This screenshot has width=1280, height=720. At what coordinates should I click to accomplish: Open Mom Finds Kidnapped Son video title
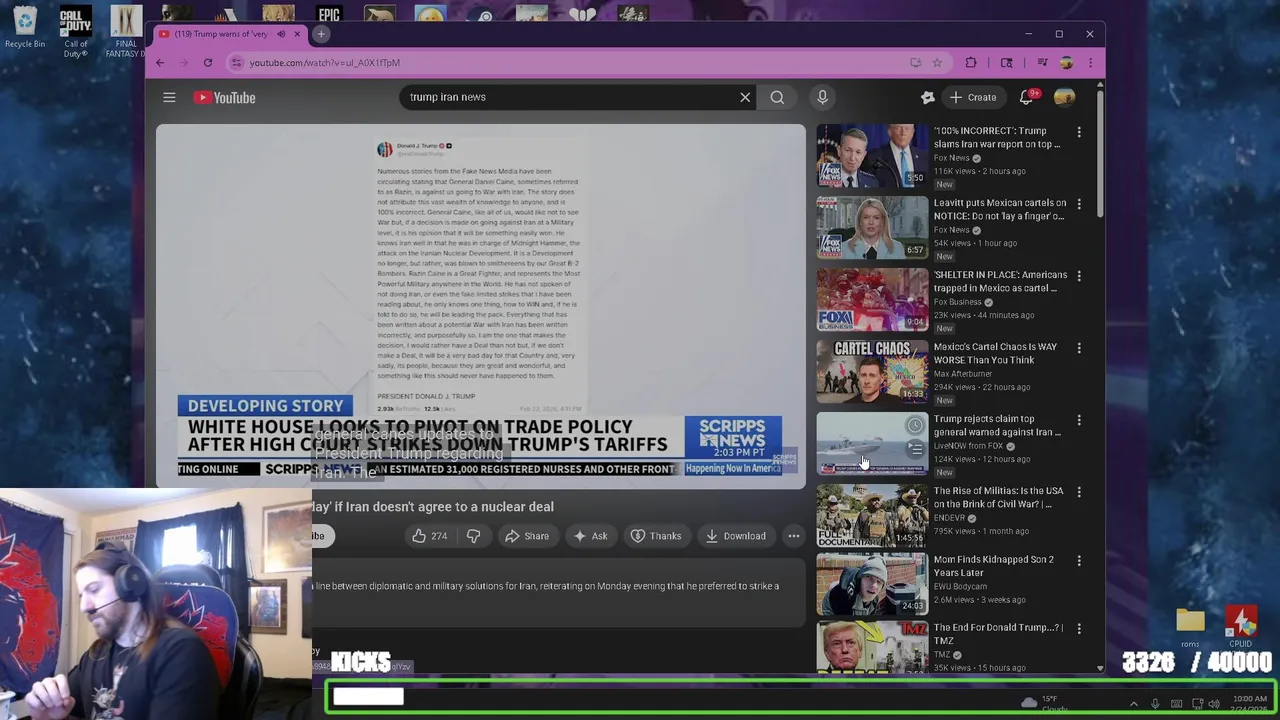(994, 566)
